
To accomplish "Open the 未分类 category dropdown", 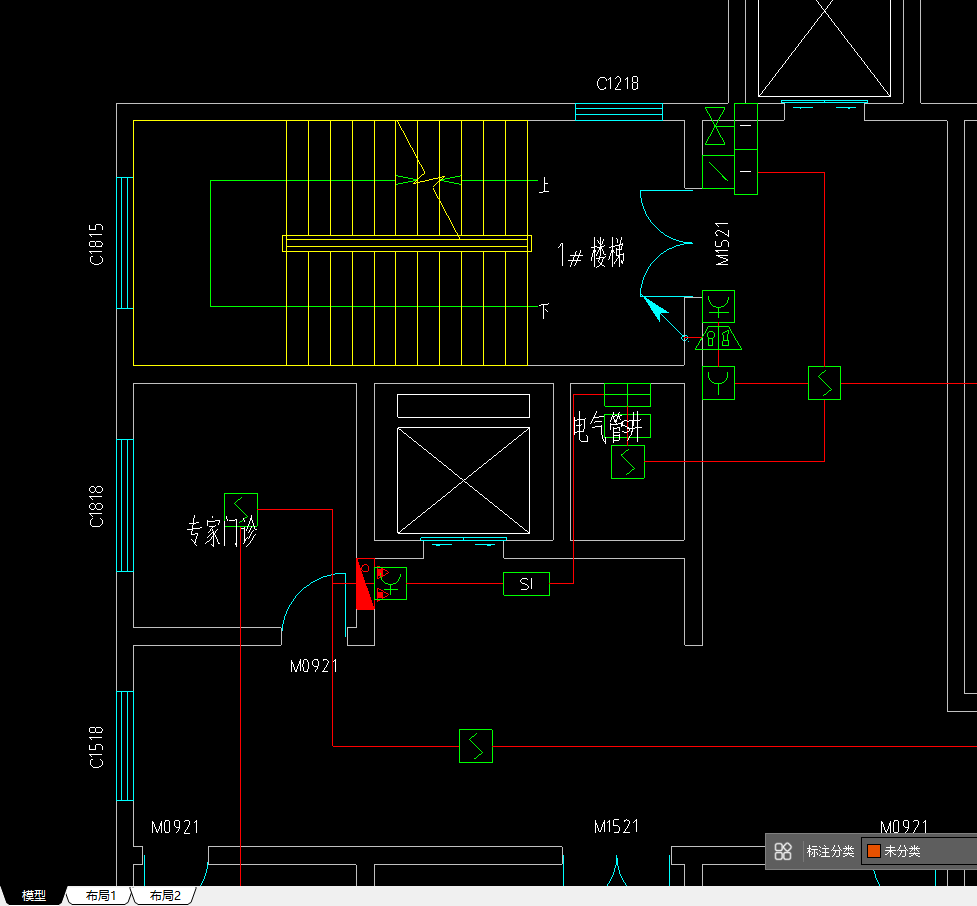I will click(919, 851).
